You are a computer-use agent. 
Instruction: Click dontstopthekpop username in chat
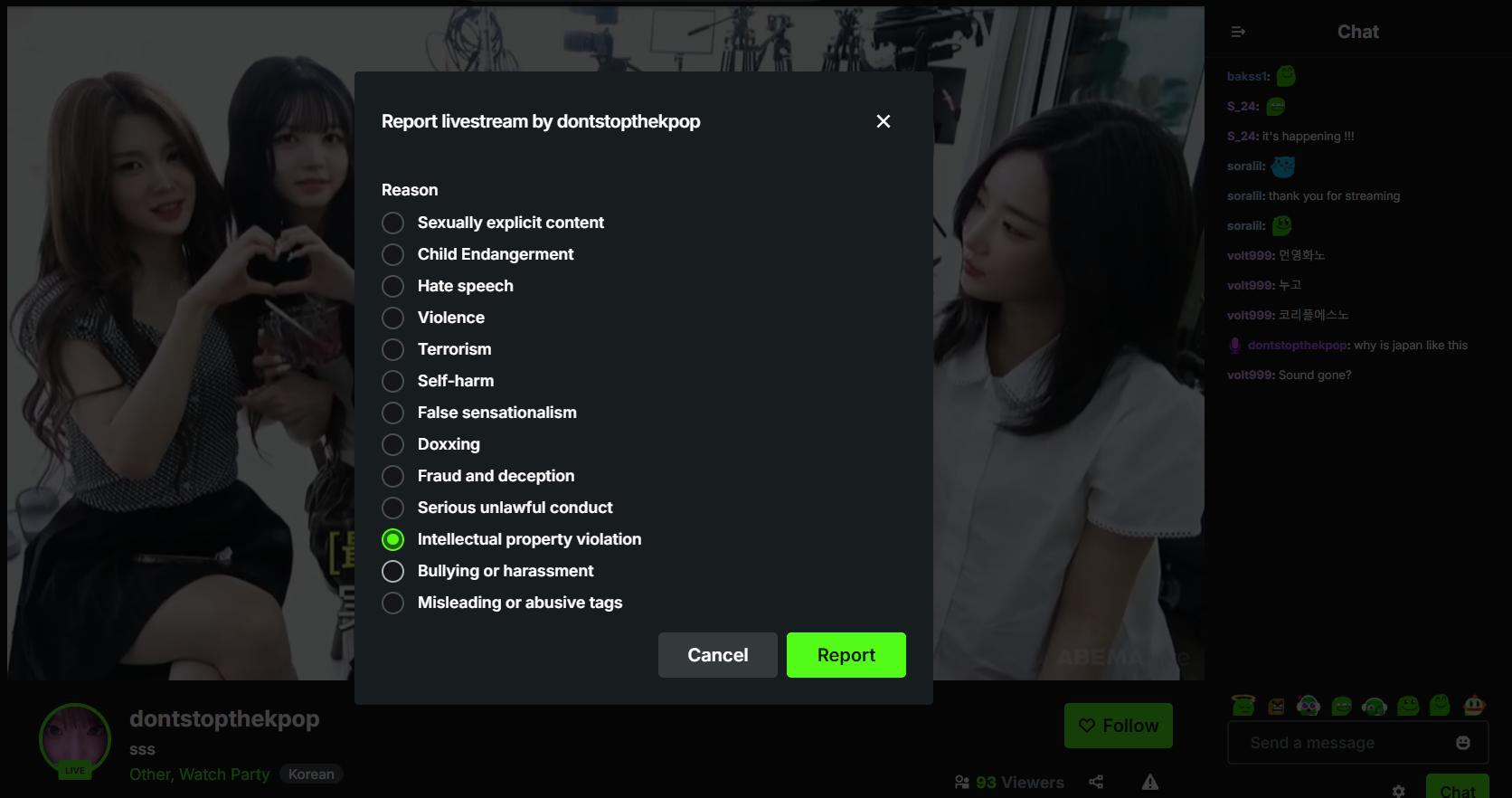(1299, 346)
